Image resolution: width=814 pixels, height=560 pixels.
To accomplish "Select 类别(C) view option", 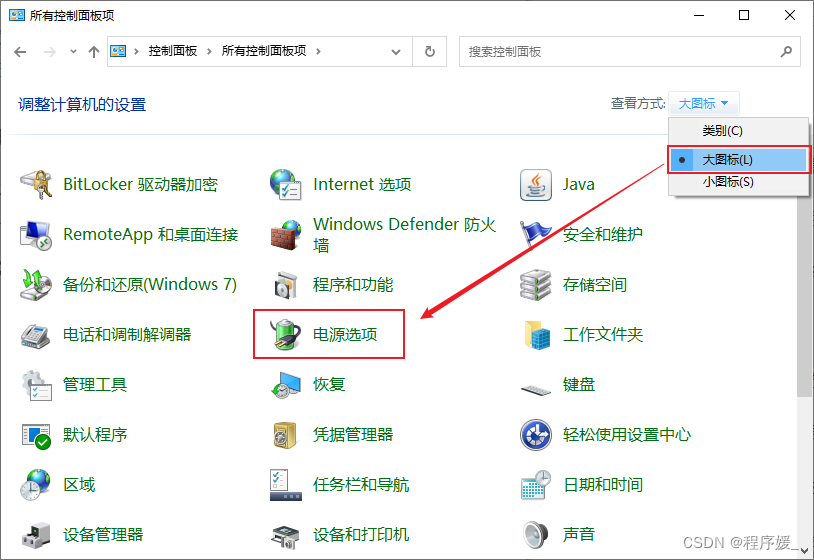I will point(738,131).
